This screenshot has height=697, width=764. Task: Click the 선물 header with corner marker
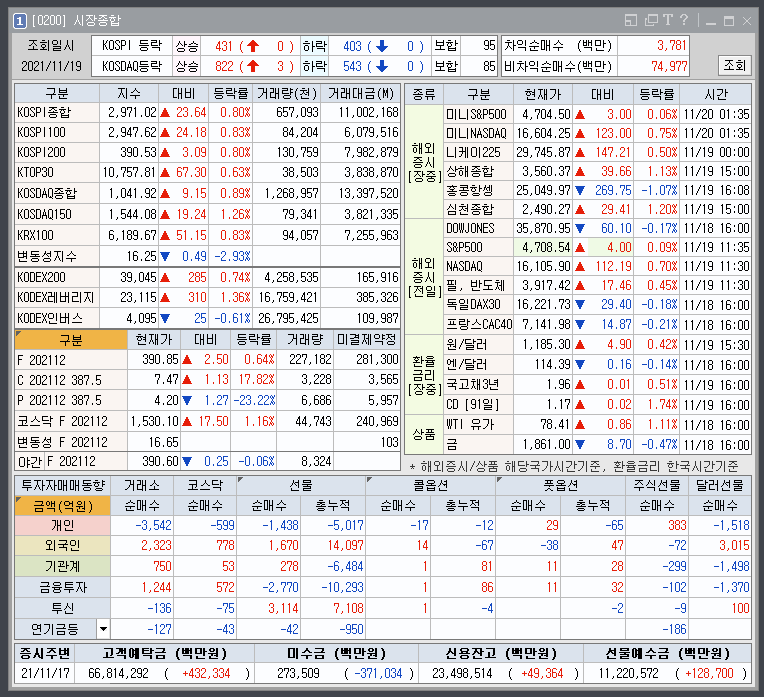pos(301,485)
